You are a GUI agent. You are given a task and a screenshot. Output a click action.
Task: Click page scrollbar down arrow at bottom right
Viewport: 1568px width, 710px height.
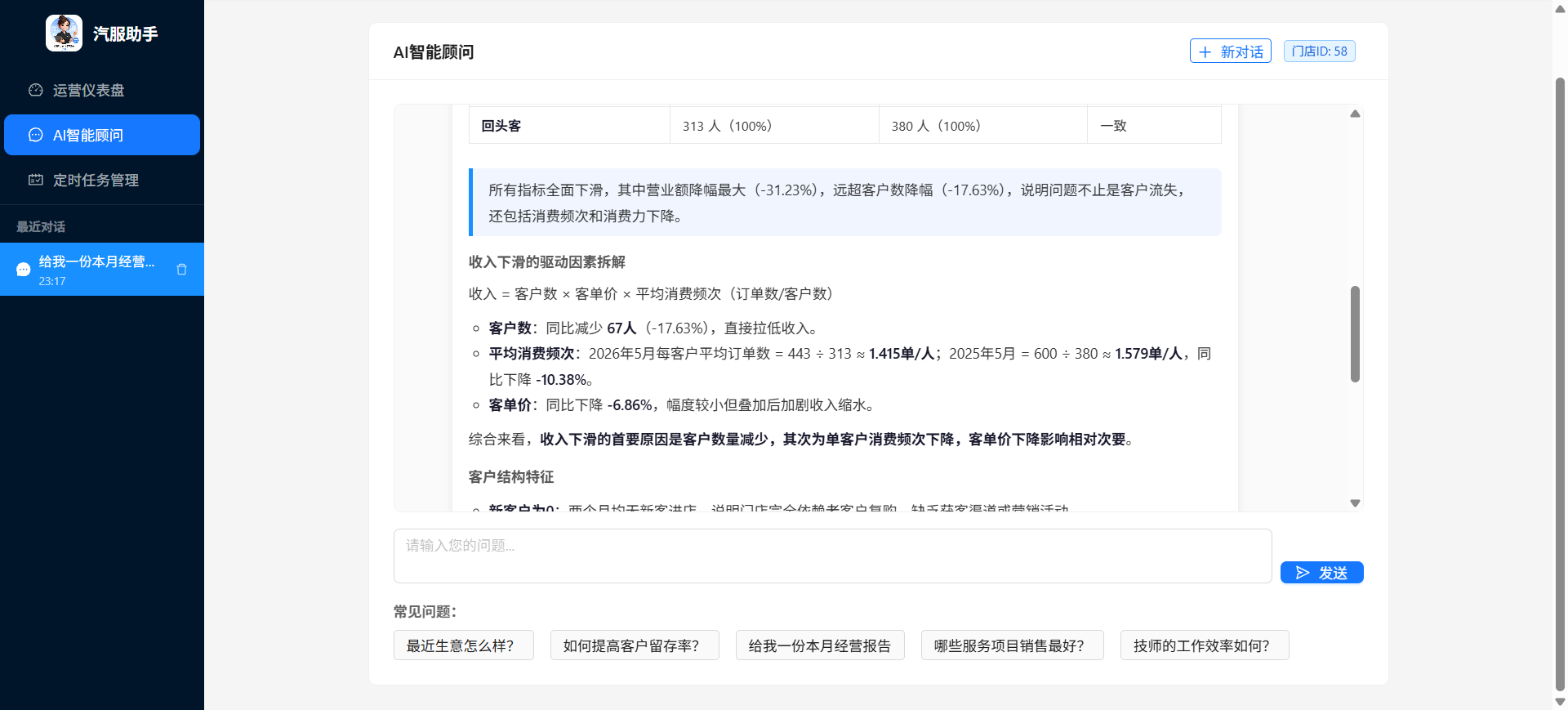(x=1560, y=702)
